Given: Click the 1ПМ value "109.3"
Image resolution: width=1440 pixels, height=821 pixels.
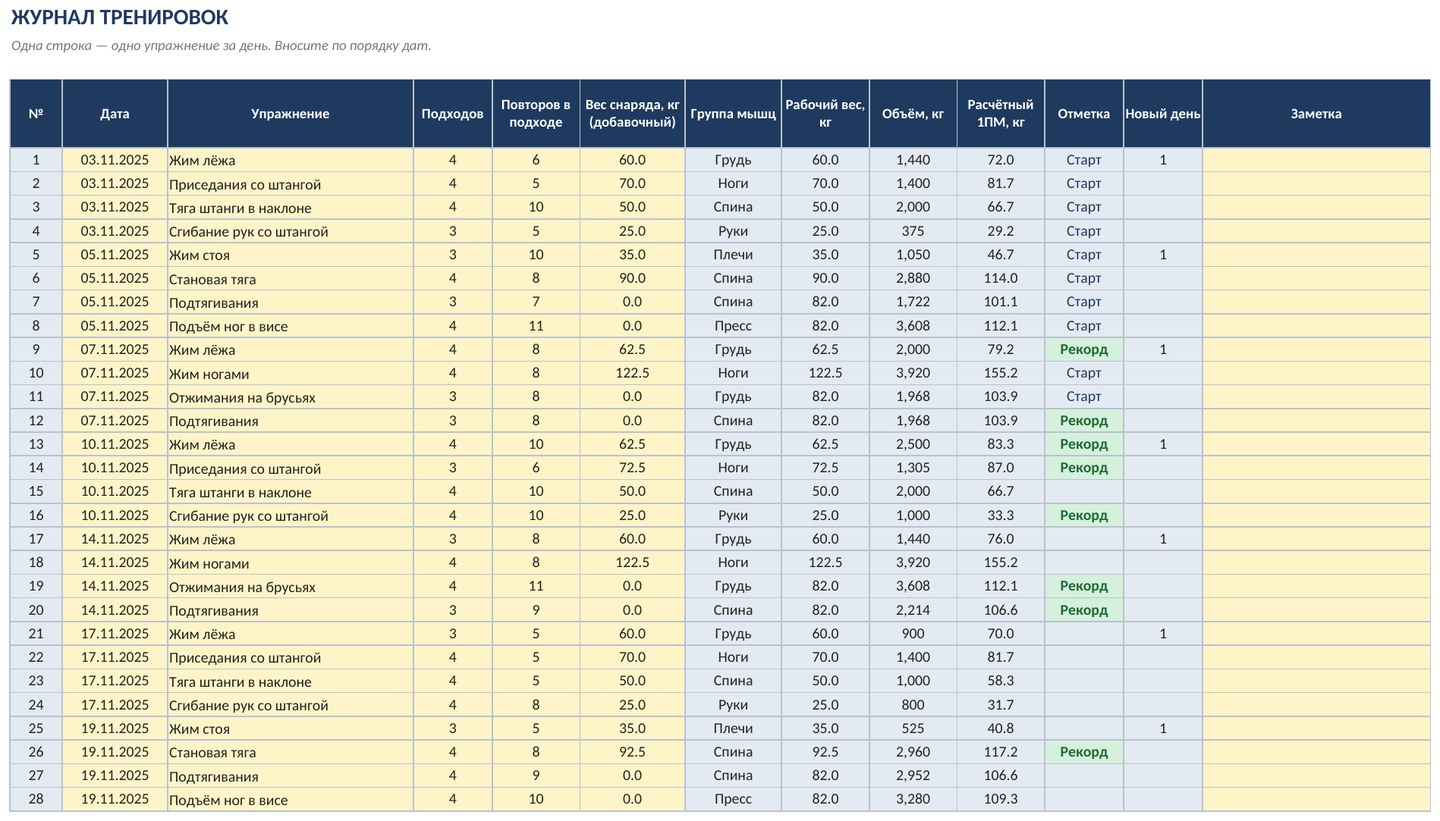Looking at the screenshot, I should [x=1000, y=799].
